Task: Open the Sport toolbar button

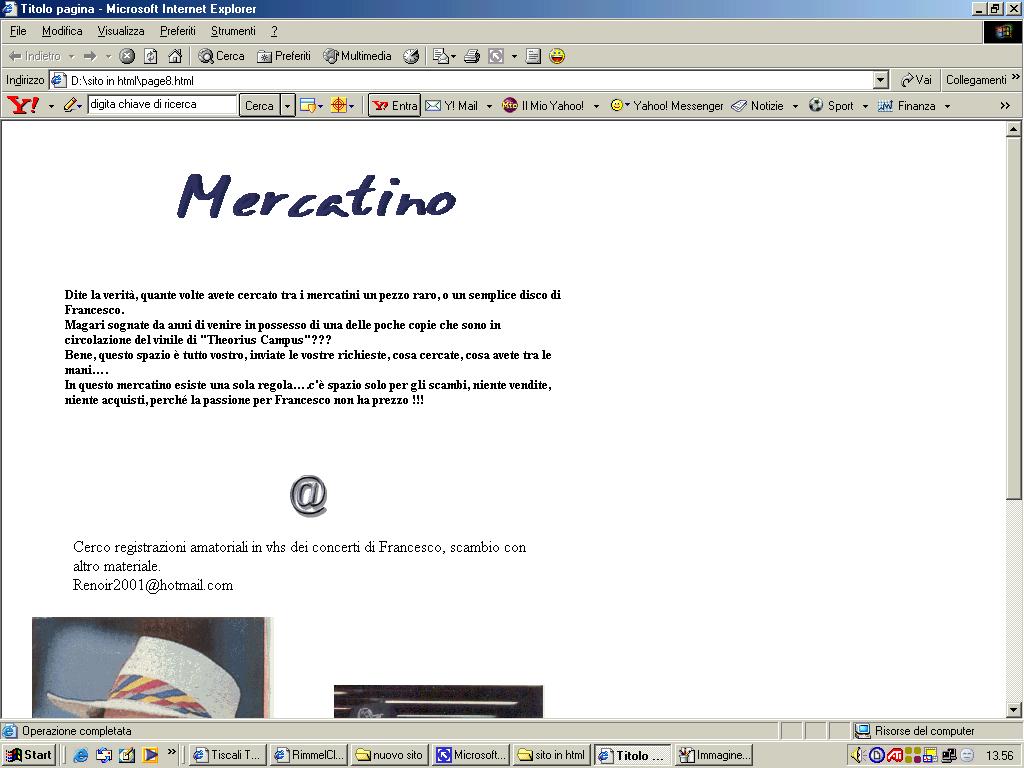Action: pos(831,105)
